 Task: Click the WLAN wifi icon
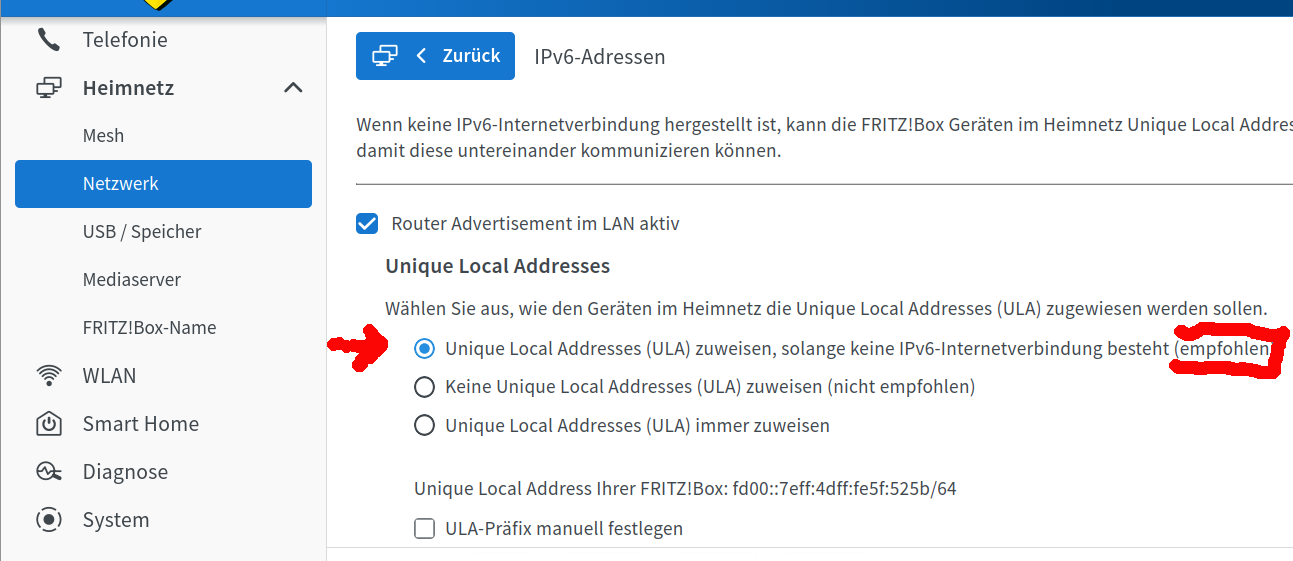pyautogui.click(x=48, y=376)
